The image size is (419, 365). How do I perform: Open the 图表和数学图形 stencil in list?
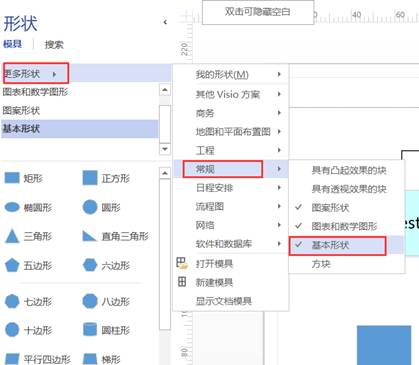[79, 92]
